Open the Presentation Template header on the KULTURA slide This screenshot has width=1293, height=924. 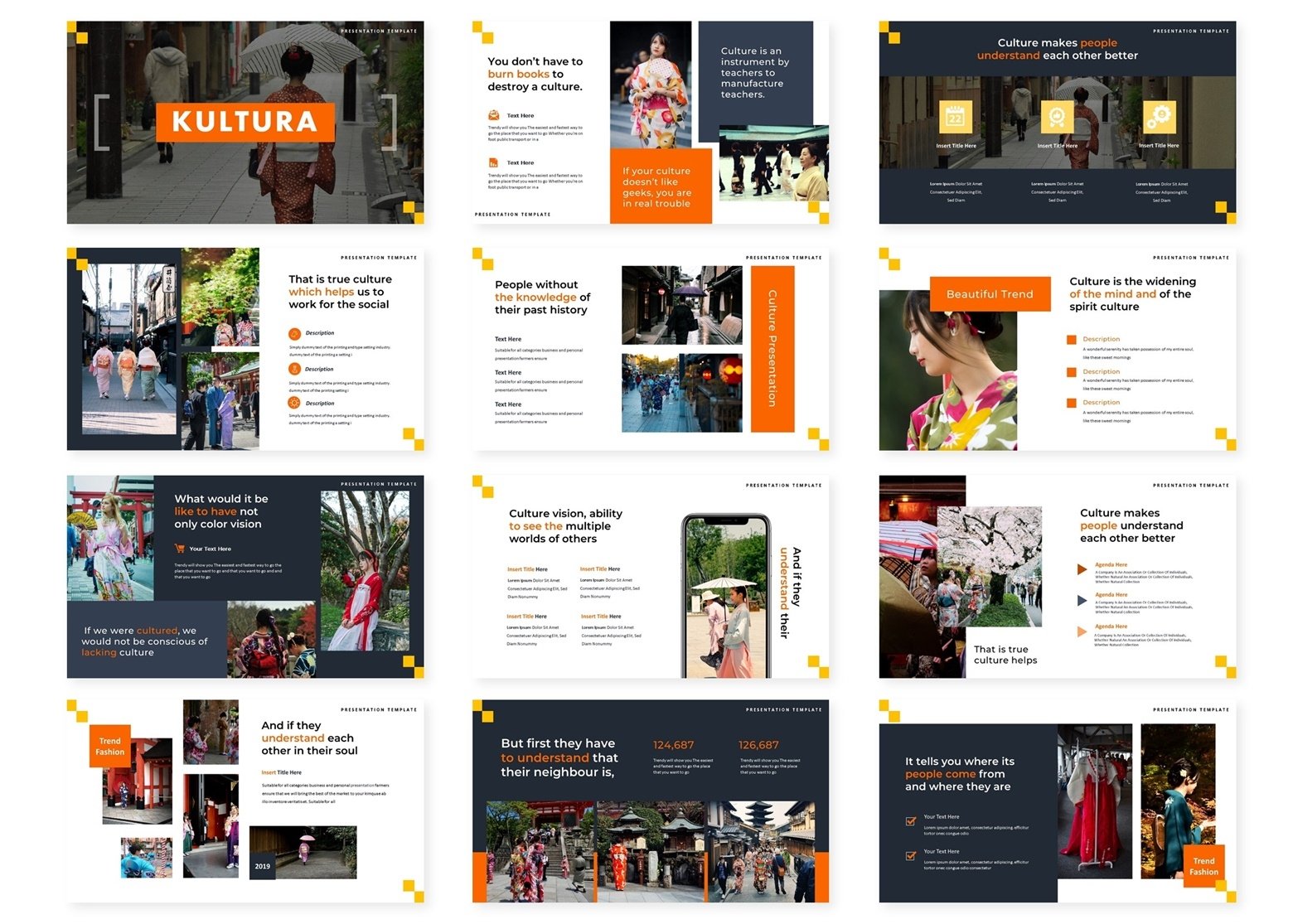point(380,30)
